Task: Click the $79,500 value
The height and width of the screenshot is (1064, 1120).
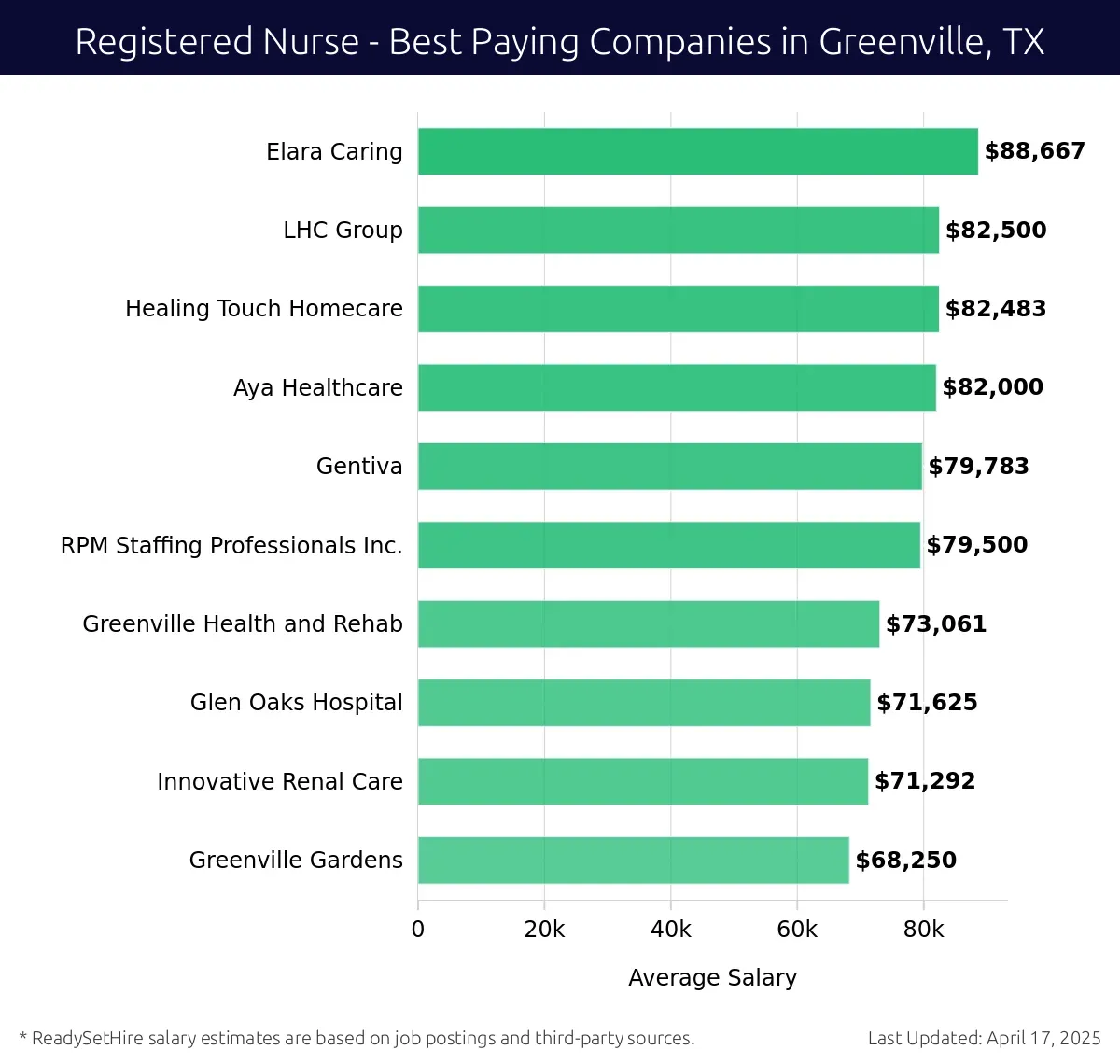Action: [977, 545]
